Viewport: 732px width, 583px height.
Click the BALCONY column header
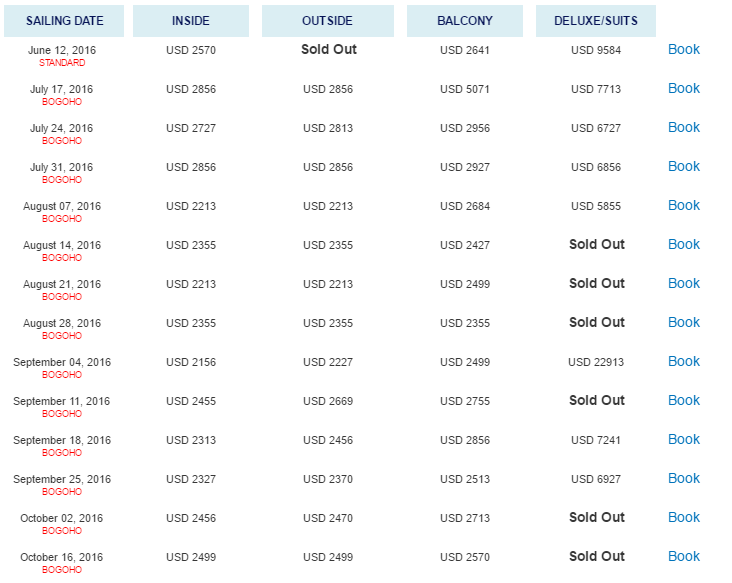(x=465, y=21)
